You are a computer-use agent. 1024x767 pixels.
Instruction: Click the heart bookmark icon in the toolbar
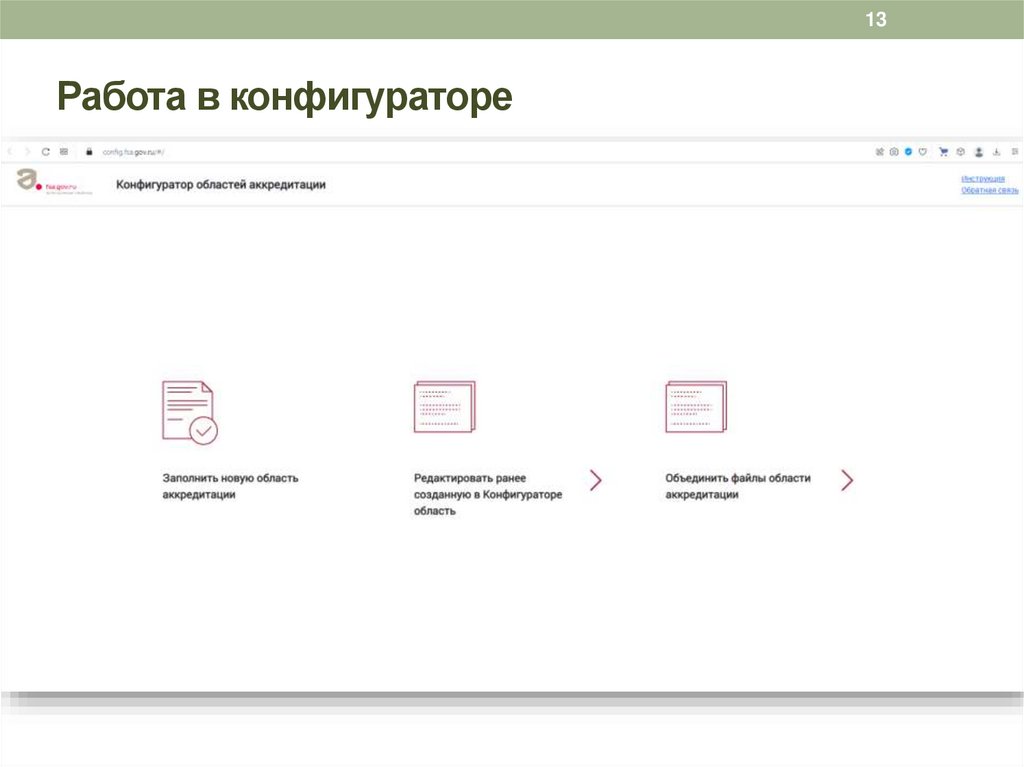coord(922,152)
